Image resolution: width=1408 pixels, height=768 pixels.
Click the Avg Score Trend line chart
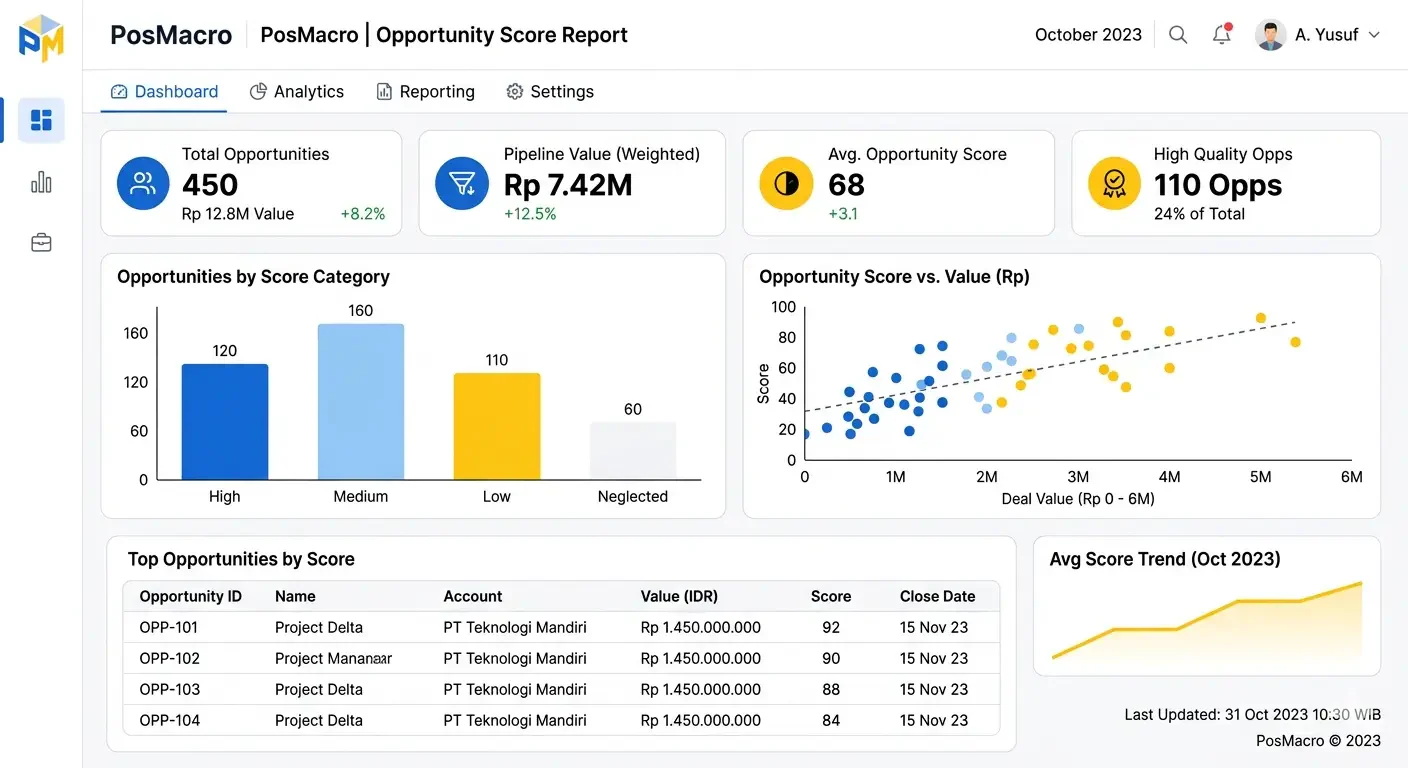(x=1207, y=620)
